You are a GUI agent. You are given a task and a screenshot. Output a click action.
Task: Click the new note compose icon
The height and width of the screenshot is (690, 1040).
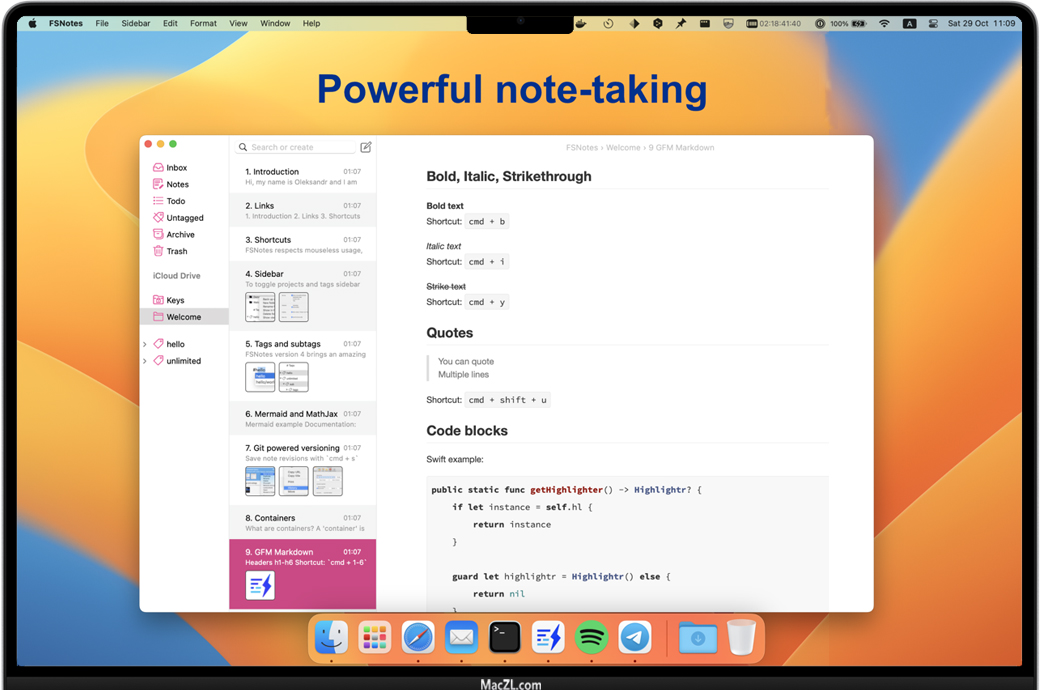coord(366,147)
